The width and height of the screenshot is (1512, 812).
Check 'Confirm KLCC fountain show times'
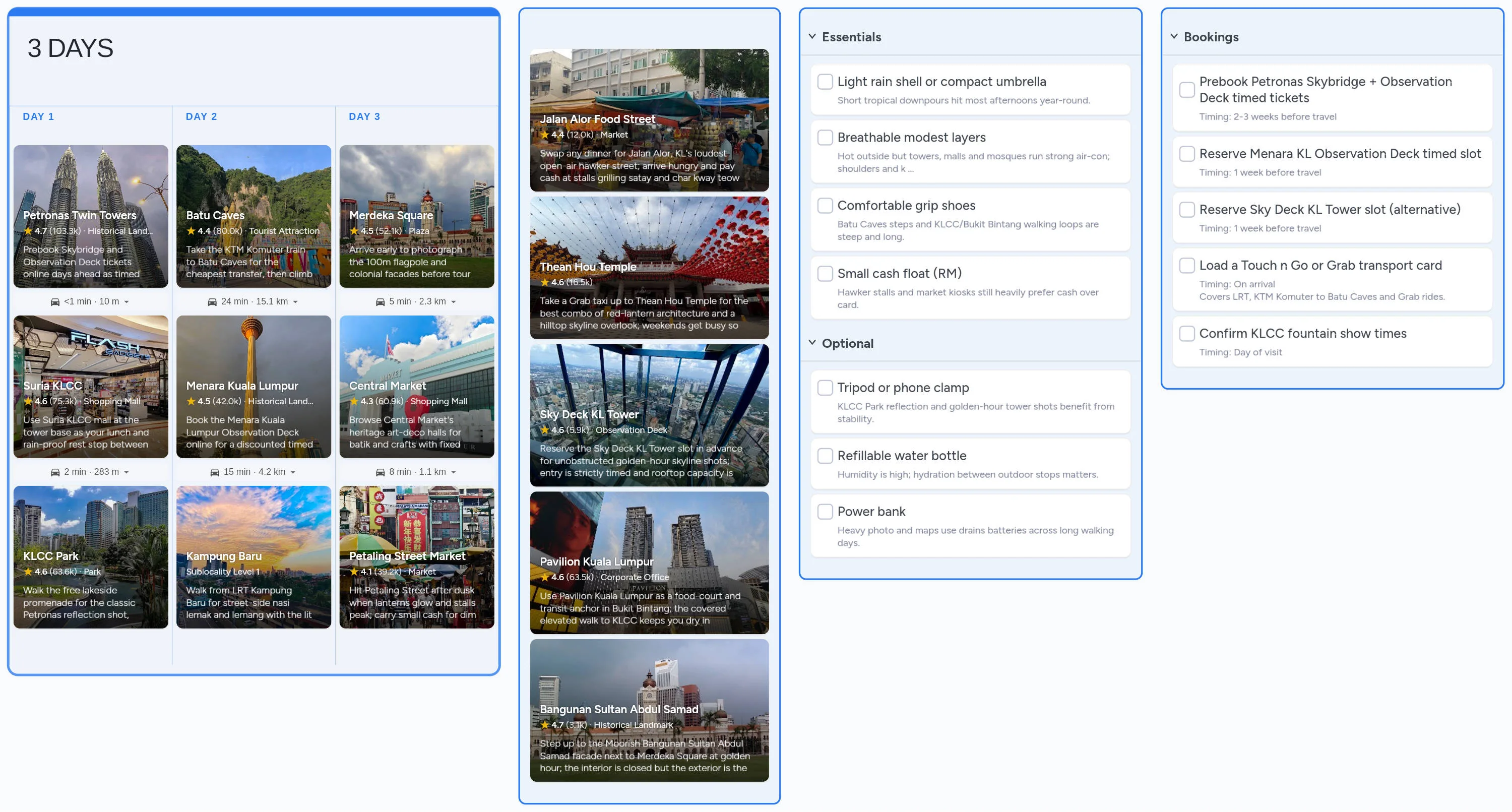pyautogui.click(x=1187, y=334)
